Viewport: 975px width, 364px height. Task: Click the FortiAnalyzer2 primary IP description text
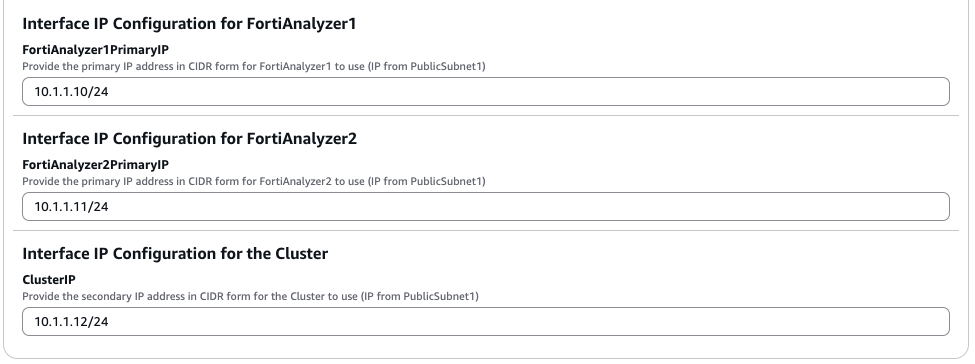click(254, 181)
